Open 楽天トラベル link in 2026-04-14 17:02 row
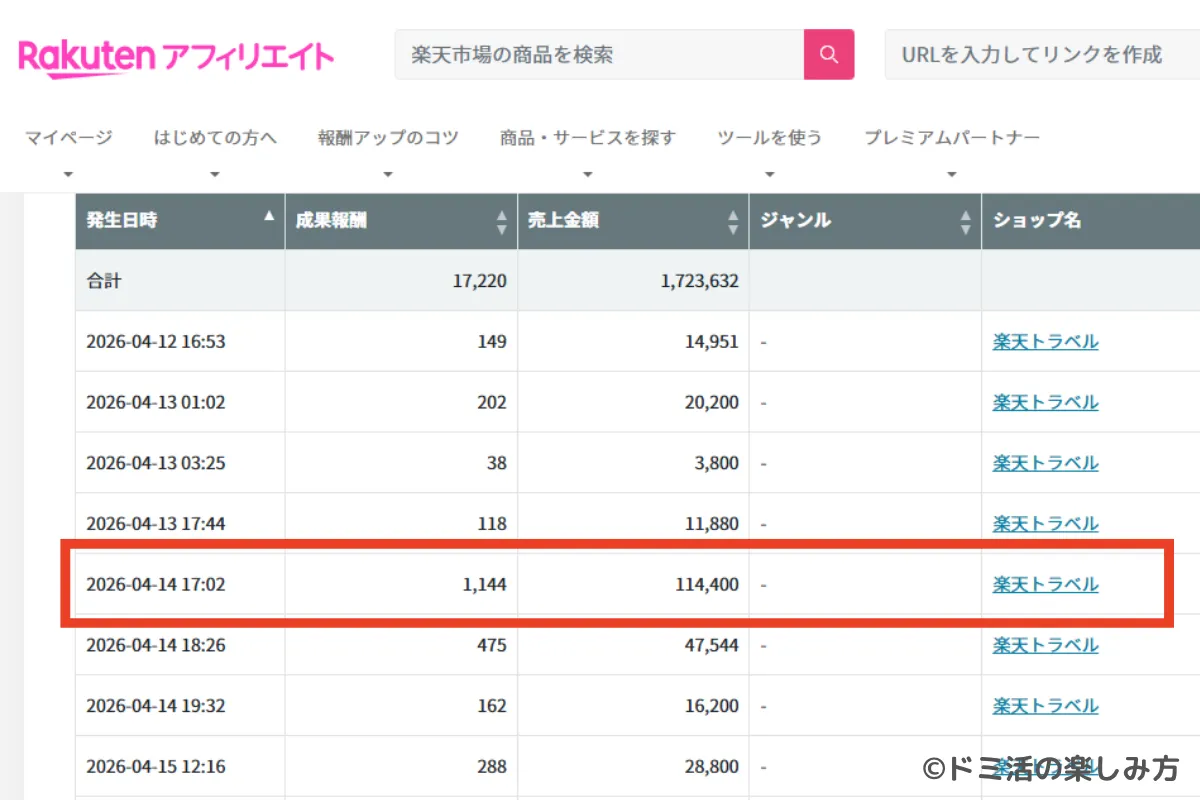Image resolution: width=1200 pixels, height=800 pixels. 1045,584
